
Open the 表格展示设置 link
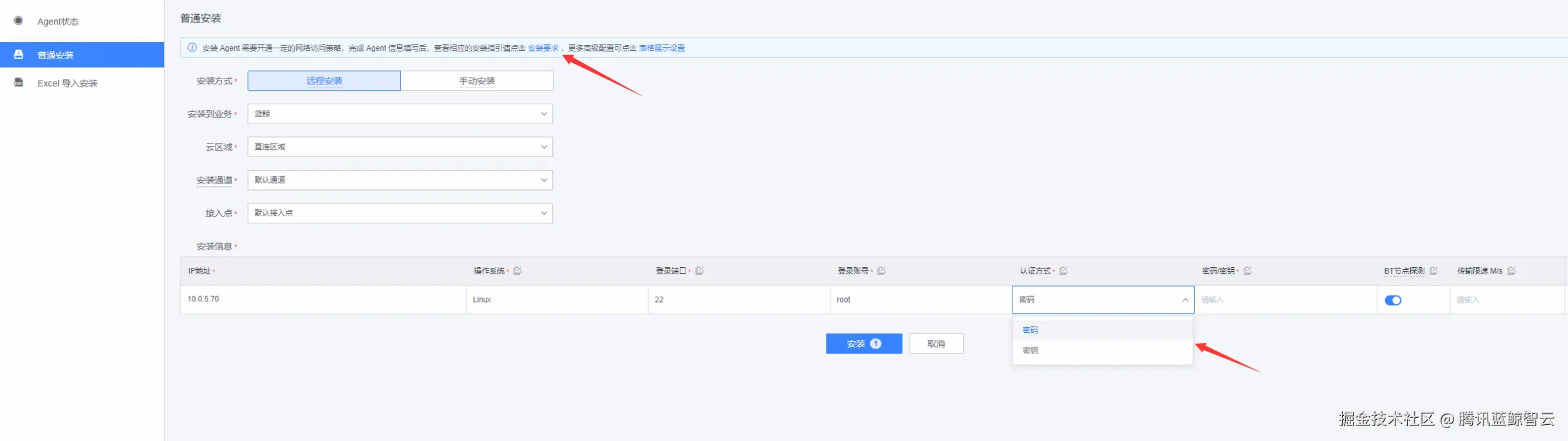point(662,48)
